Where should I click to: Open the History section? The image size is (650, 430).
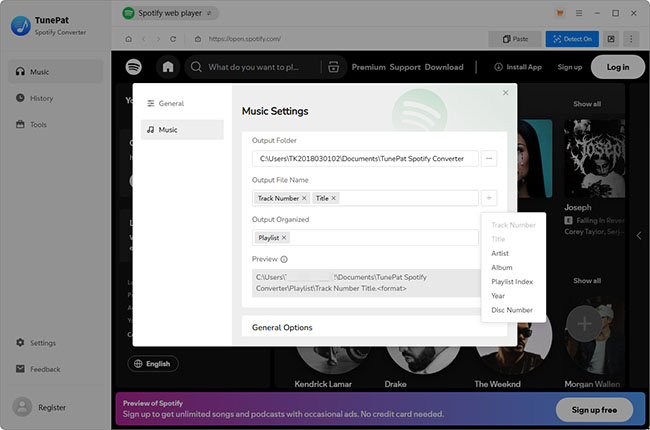35,98
